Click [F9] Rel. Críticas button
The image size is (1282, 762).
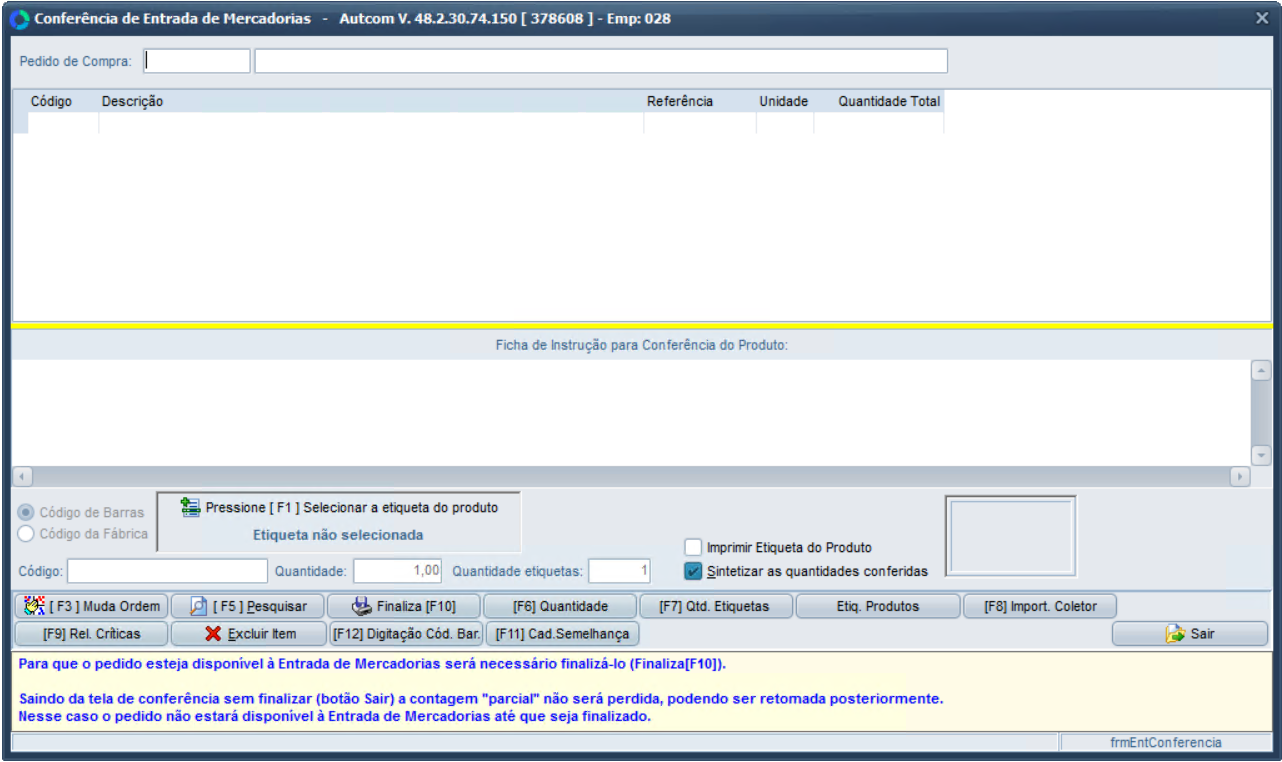tap(91, 634)
